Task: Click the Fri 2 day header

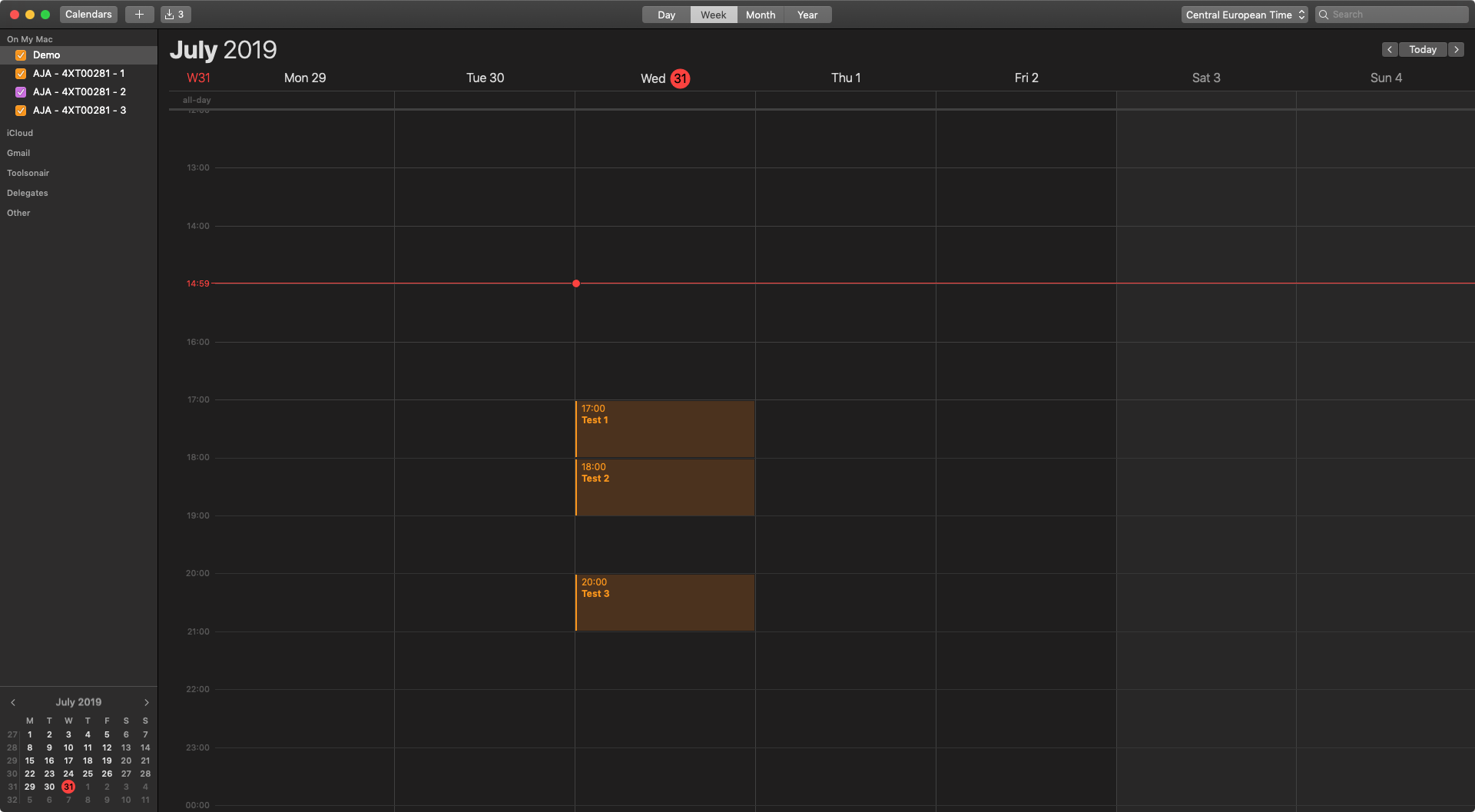Action: [x=1026, y=78]
